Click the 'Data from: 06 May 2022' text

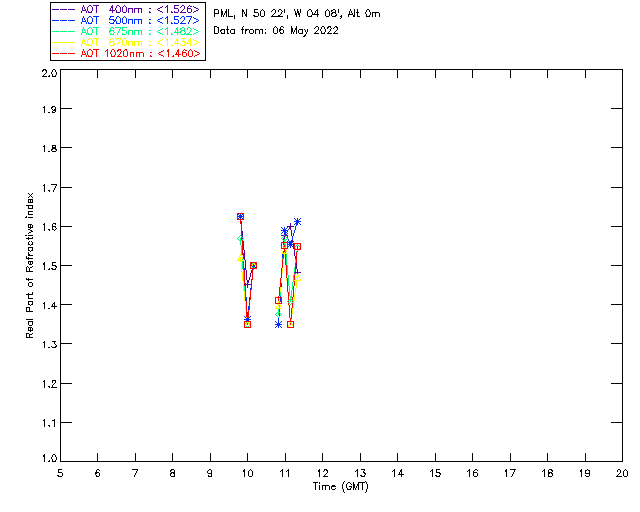pyautogui.click(x=276, y=31)
